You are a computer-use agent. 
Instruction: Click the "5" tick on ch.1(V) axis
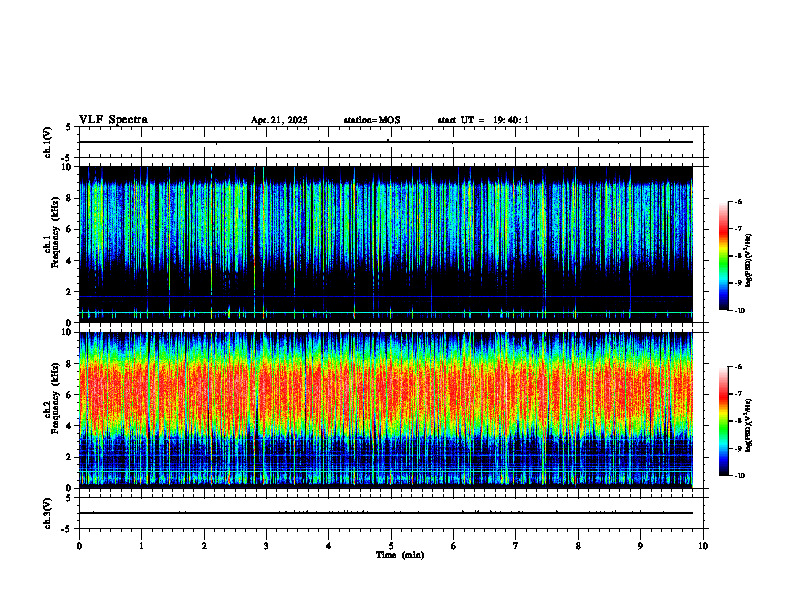[x=68, y=128]
